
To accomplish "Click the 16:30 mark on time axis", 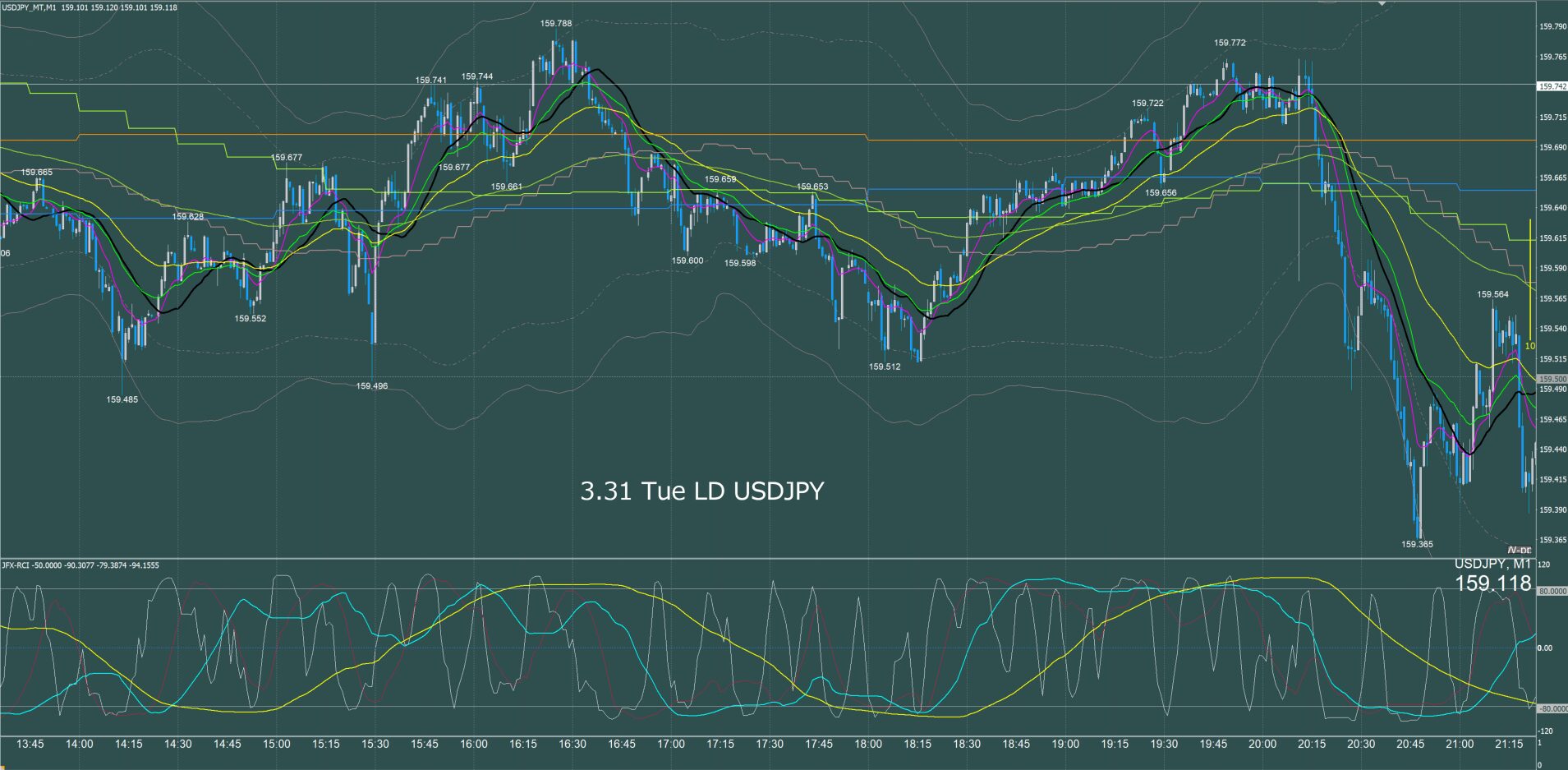I will tap(572, 744).
